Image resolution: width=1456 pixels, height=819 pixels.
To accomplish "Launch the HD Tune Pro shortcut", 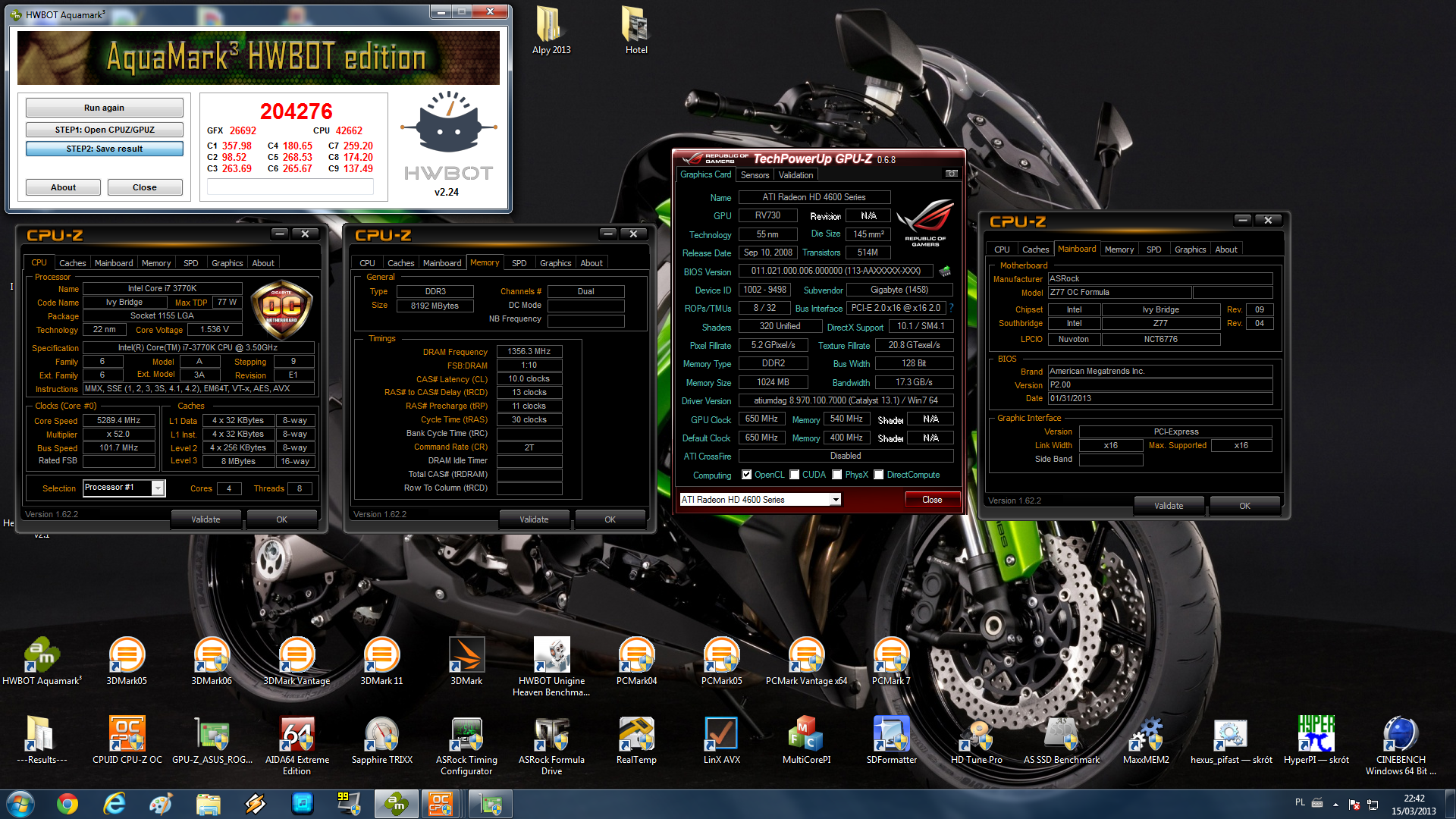I will coord(976,739).
